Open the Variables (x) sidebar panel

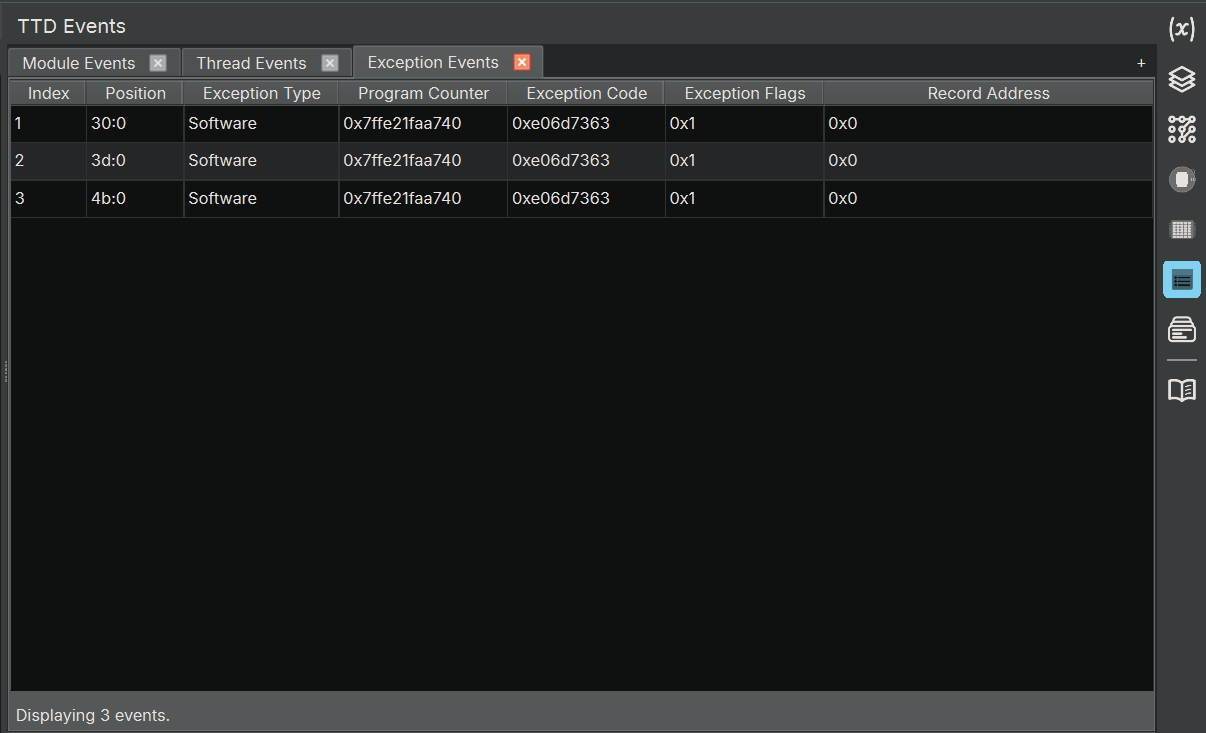[1181, 30]
